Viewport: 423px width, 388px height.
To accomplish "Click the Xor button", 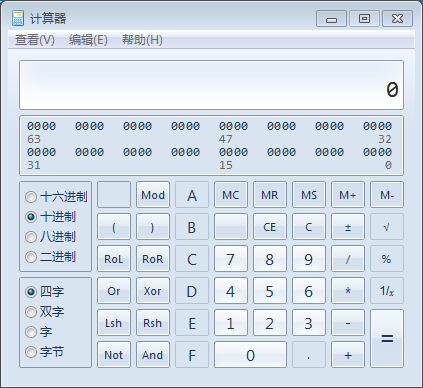I will tap(153, 291).
